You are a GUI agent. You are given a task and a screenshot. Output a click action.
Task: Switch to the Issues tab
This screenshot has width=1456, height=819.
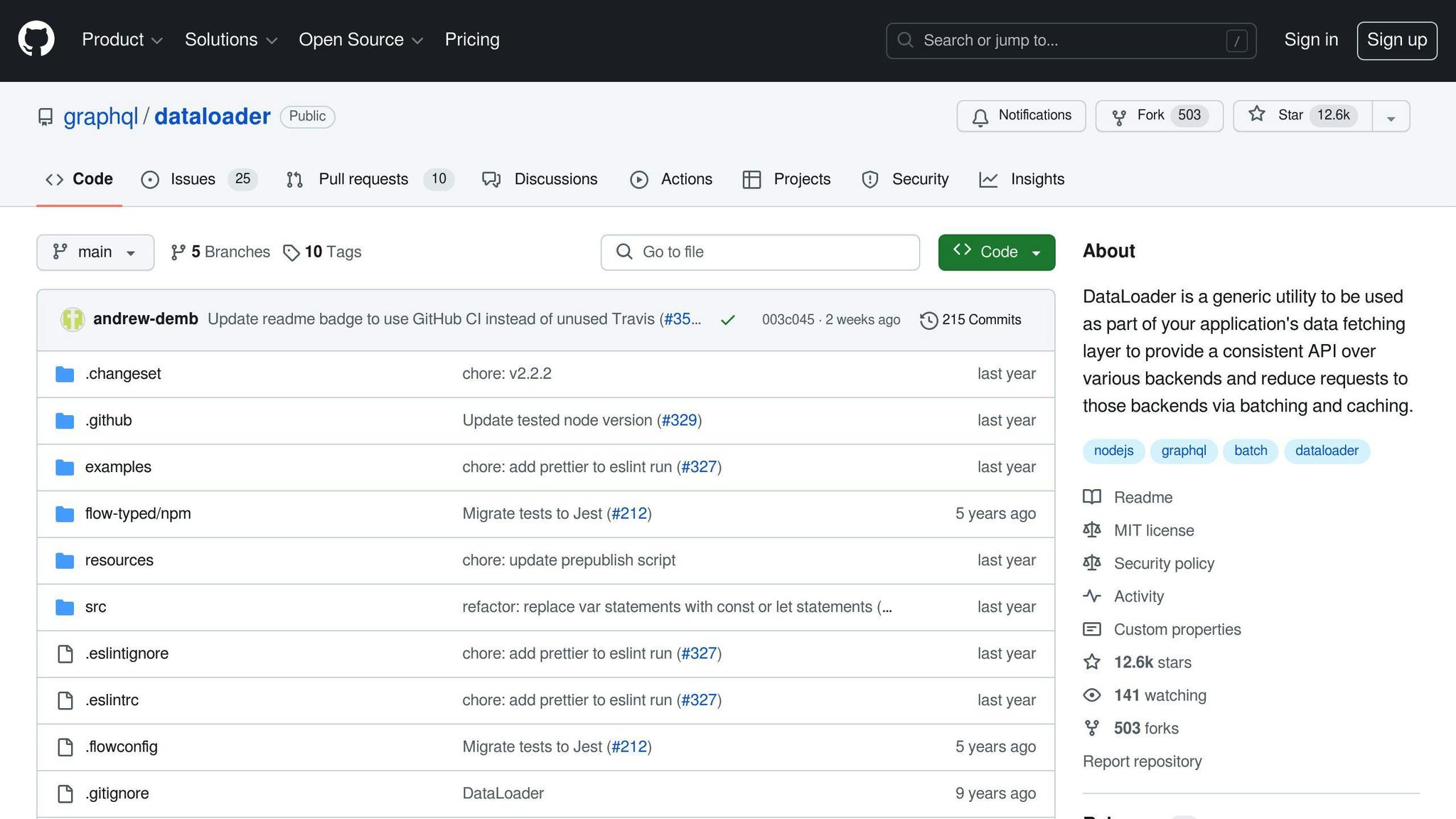(x=193, y=179)
